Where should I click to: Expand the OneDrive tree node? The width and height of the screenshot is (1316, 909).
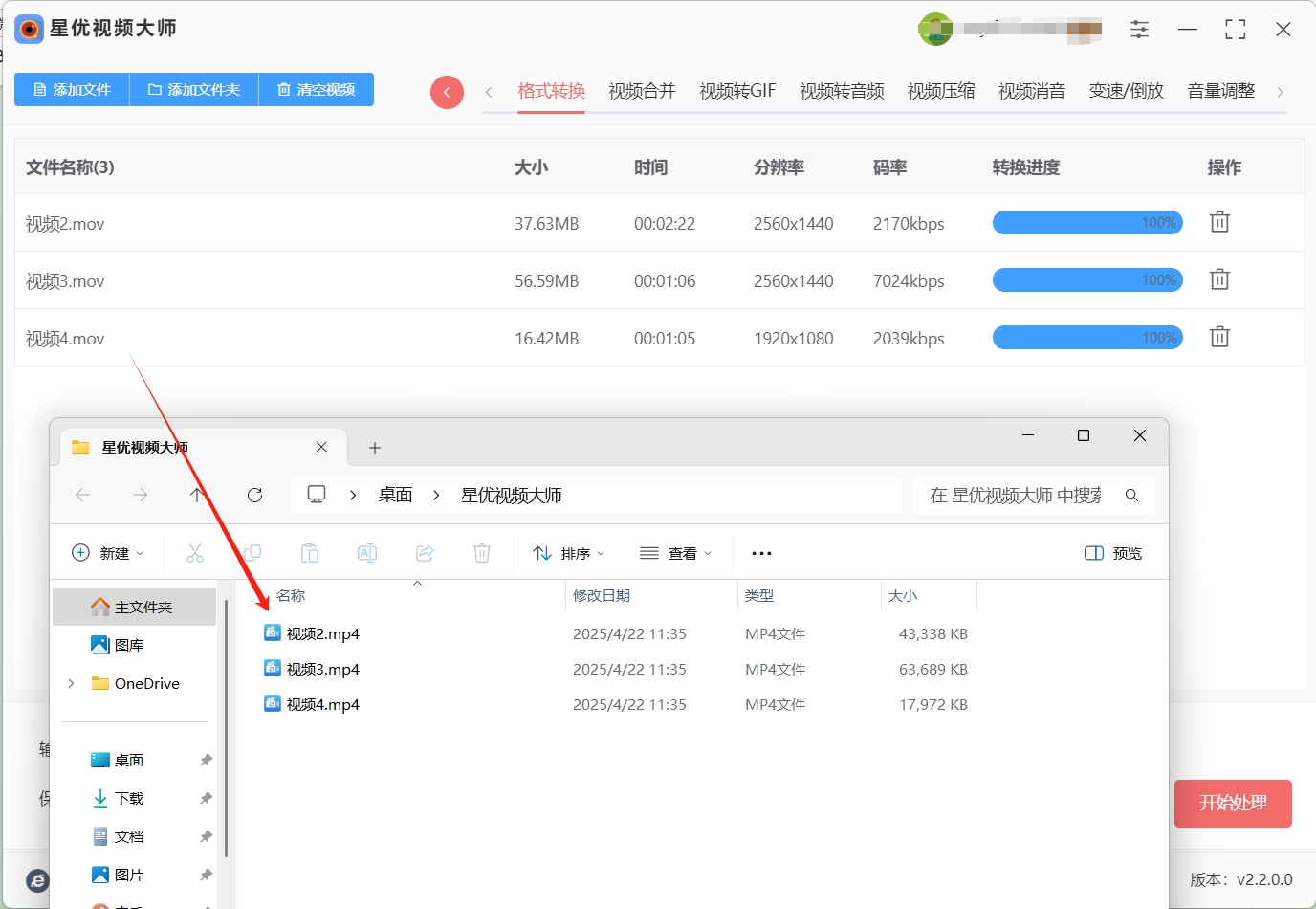point(71,683)
